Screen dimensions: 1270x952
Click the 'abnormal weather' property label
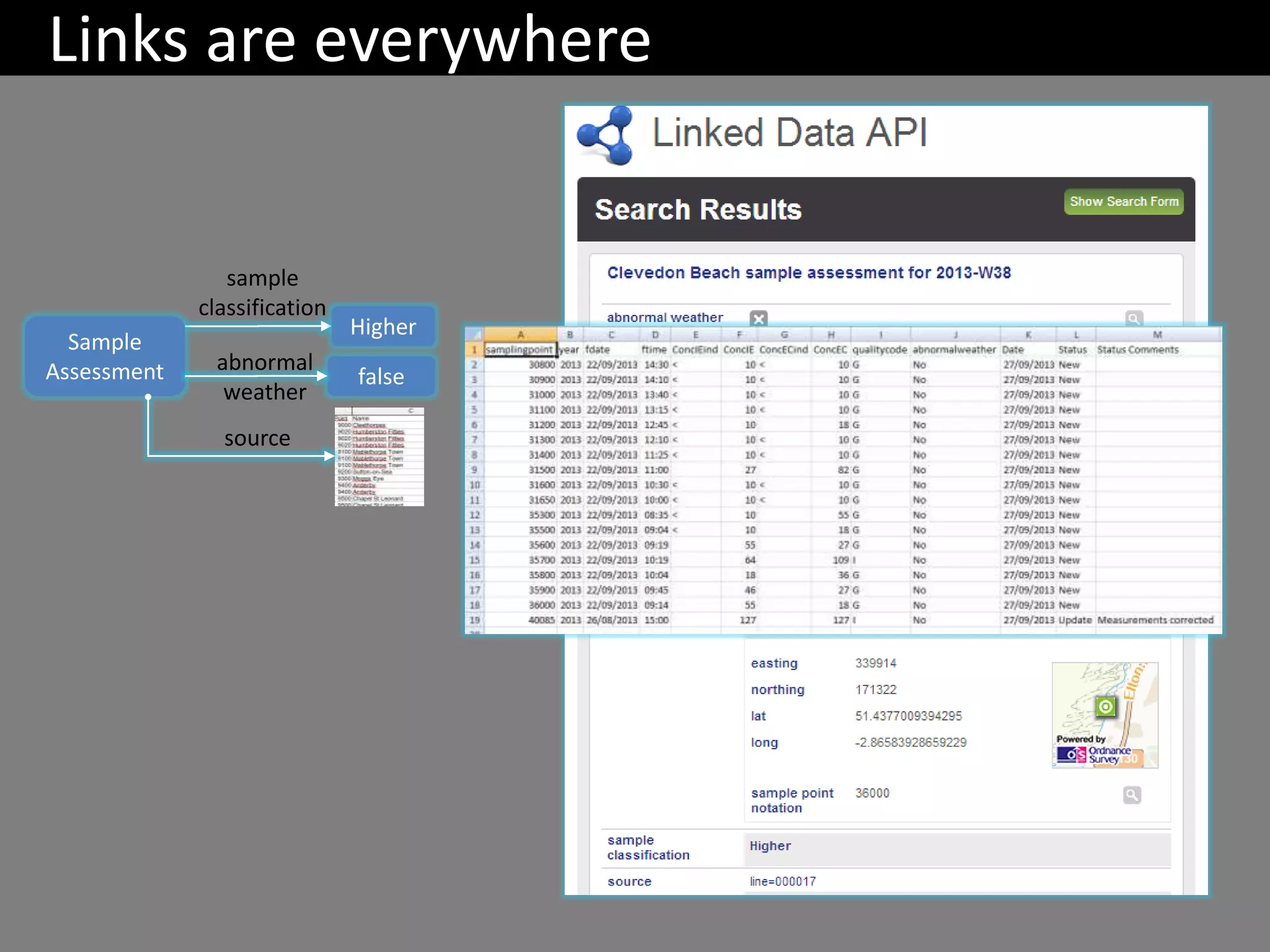(x=665, y=317)
